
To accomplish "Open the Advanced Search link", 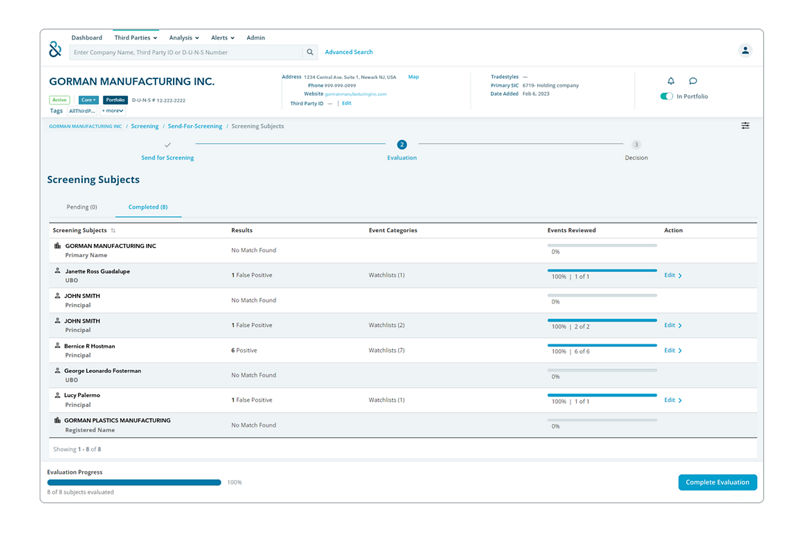I will [x=349, y=52].
